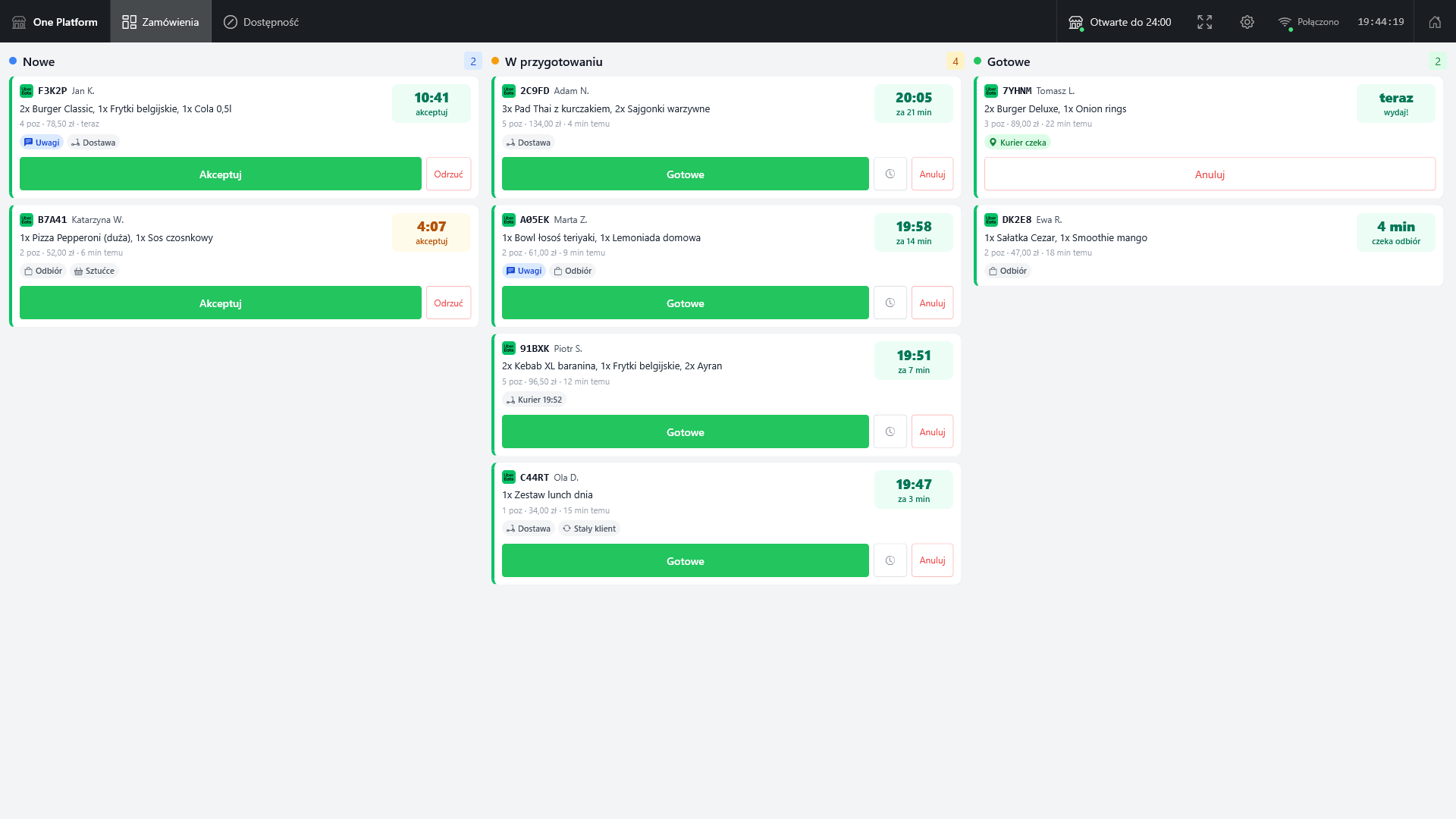Click the 4:07 akceptuj timer on B7A41
Viewport: 1456px width, 819px height.
(431, 232)
